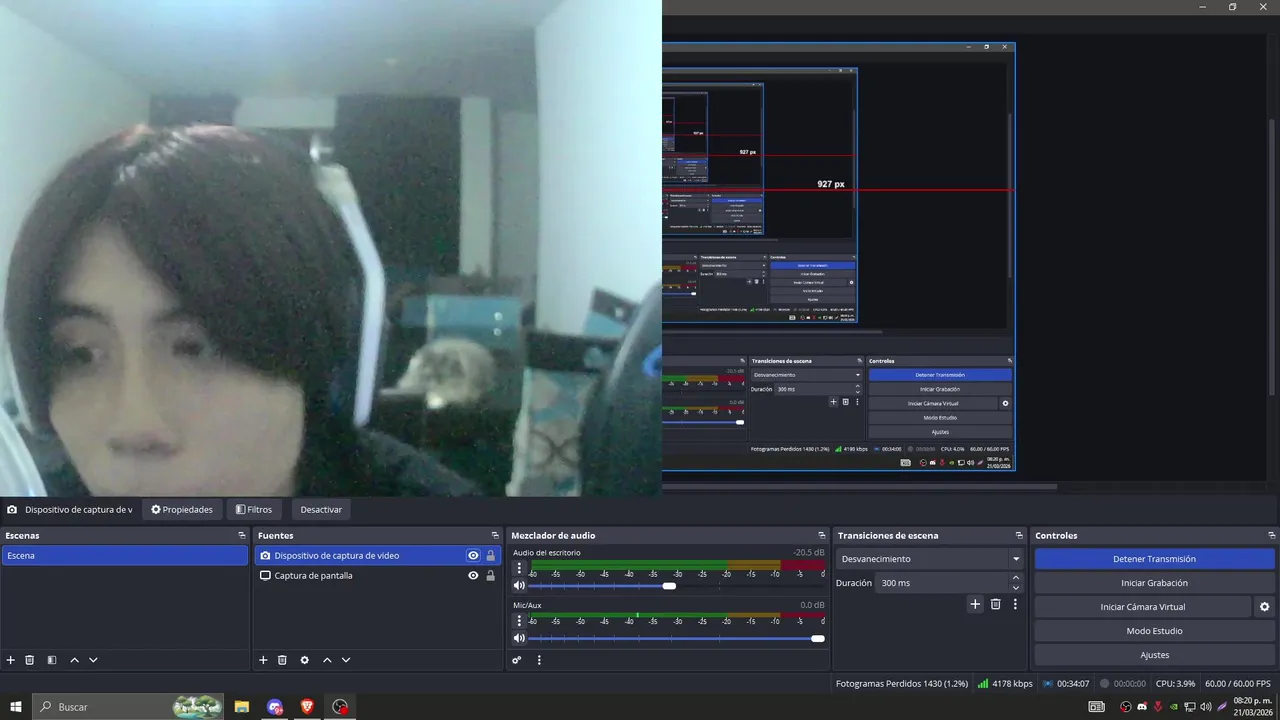
Task: Remove the selected source with trash icon
Action: click(283, 660)
